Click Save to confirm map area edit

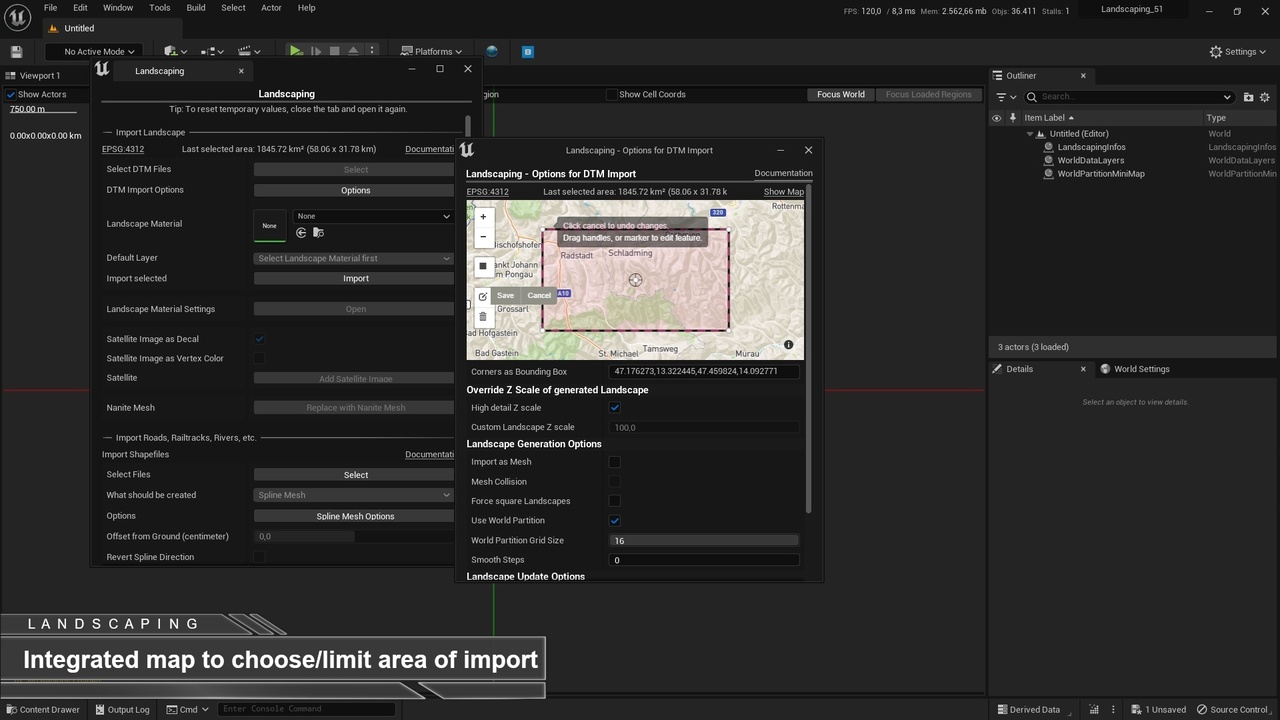(x=505, y=295)
